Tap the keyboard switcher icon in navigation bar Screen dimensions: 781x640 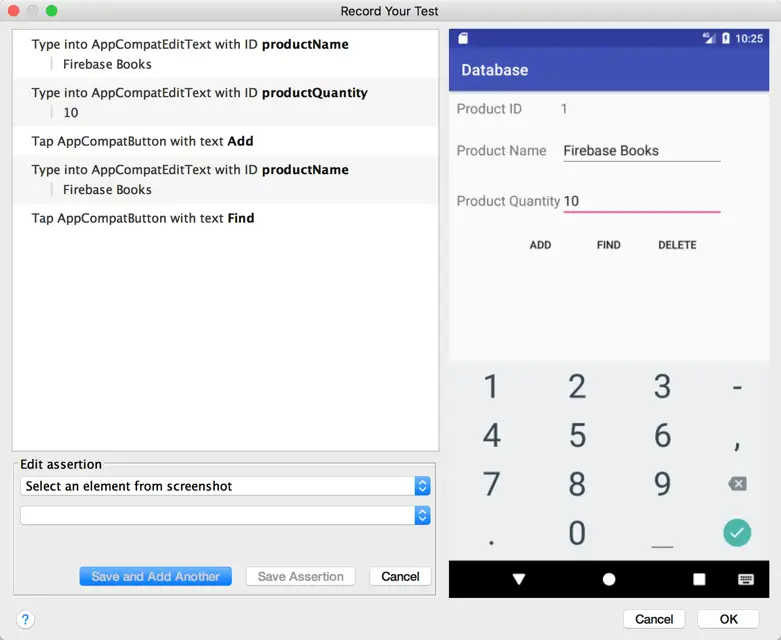point(745,579)
